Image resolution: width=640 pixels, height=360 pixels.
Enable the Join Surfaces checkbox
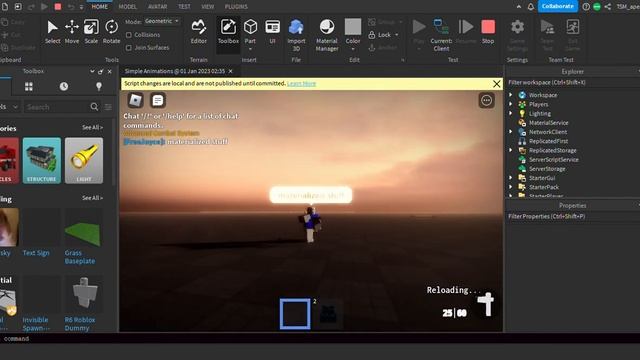pyautogui.click(x=129, y=48)
